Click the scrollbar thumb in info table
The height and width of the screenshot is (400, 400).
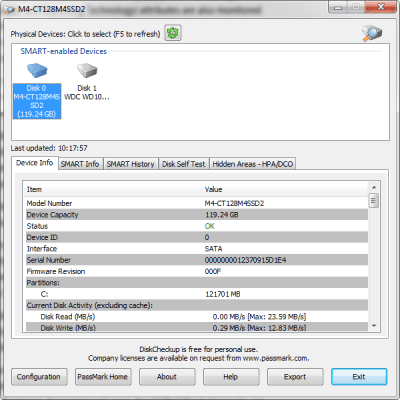374,200
